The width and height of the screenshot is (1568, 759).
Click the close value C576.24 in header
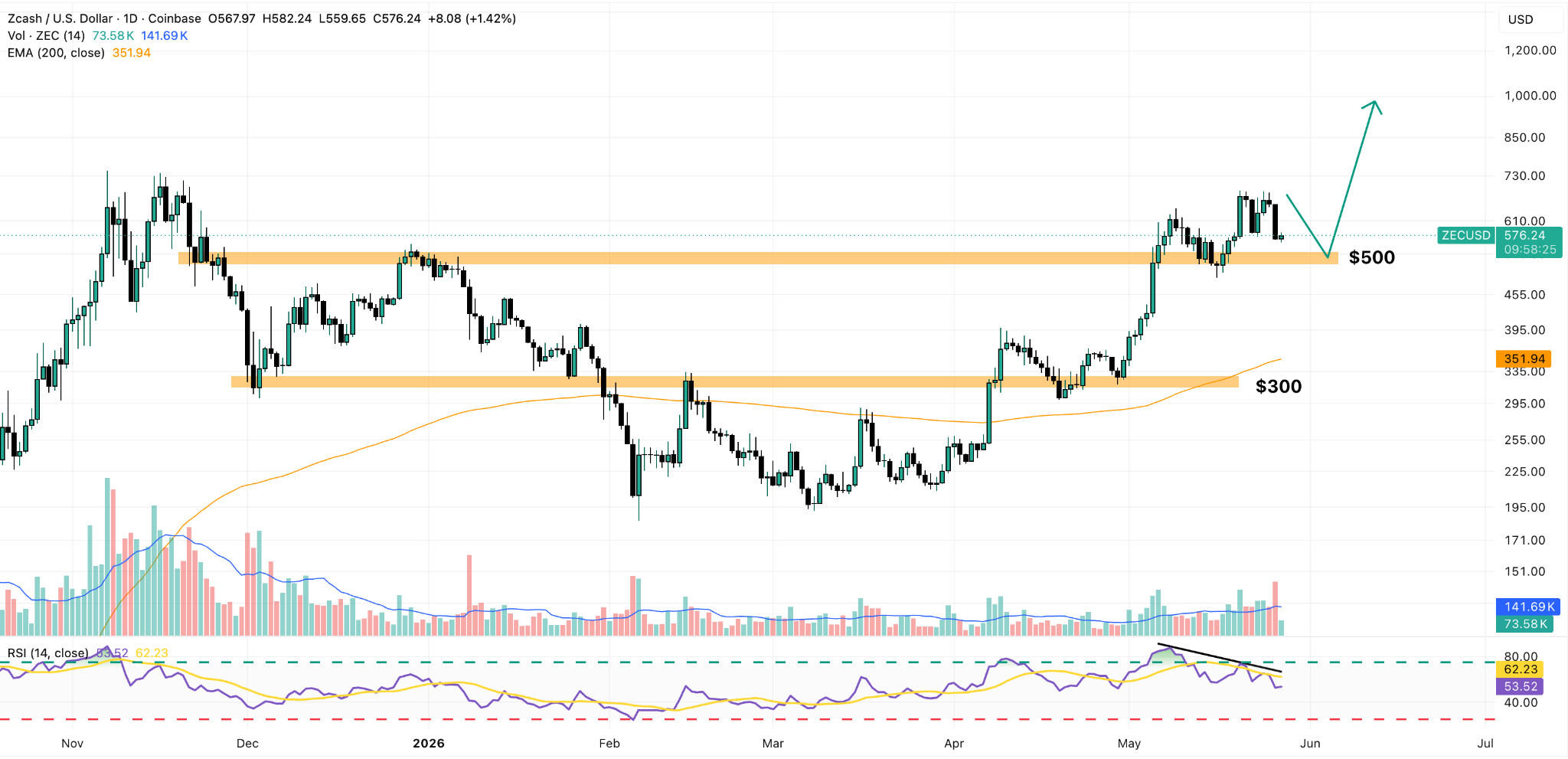click(397, 18)
